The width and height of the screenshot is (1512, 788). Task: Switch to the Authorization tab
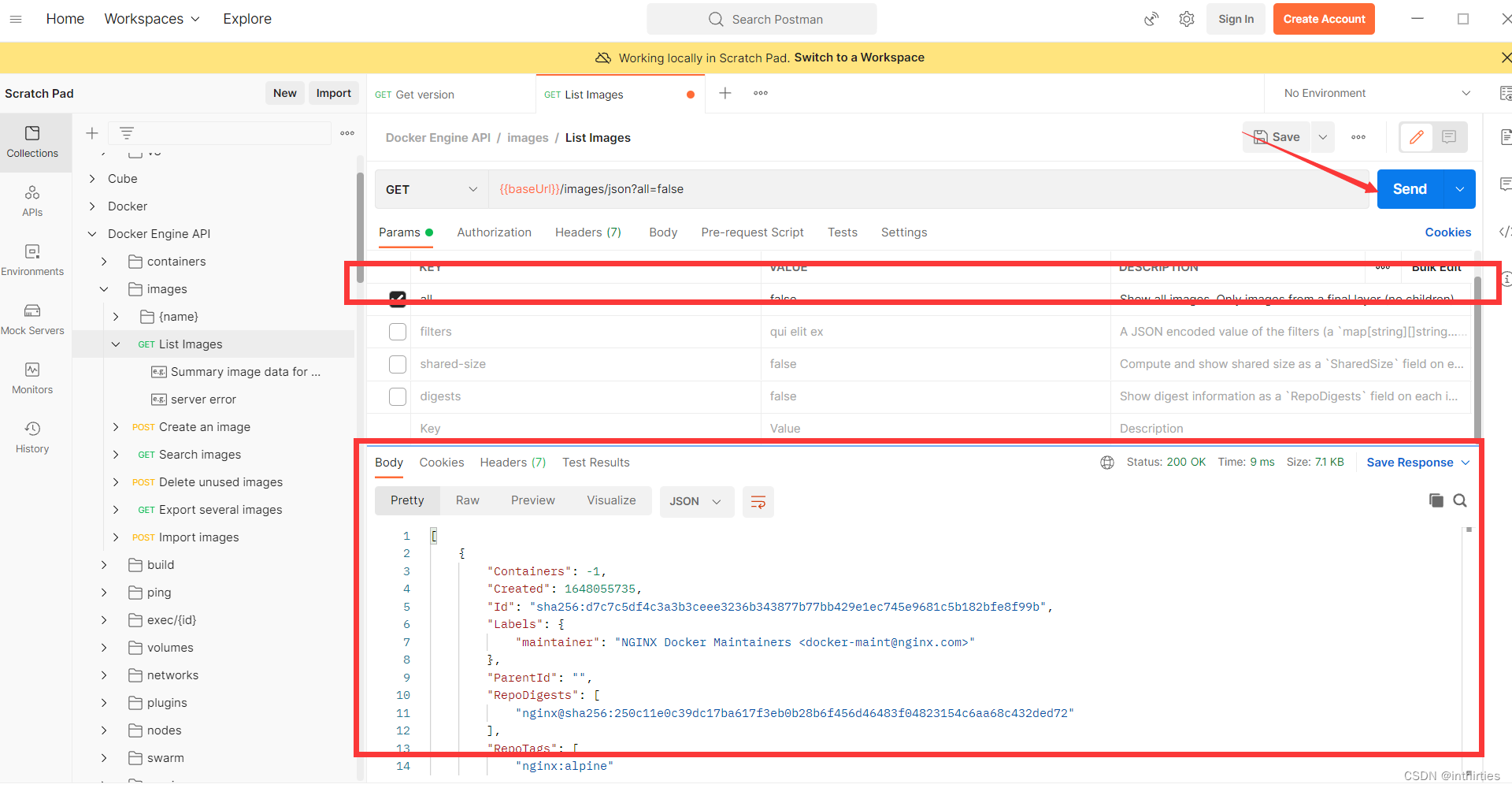coord(494,232)
